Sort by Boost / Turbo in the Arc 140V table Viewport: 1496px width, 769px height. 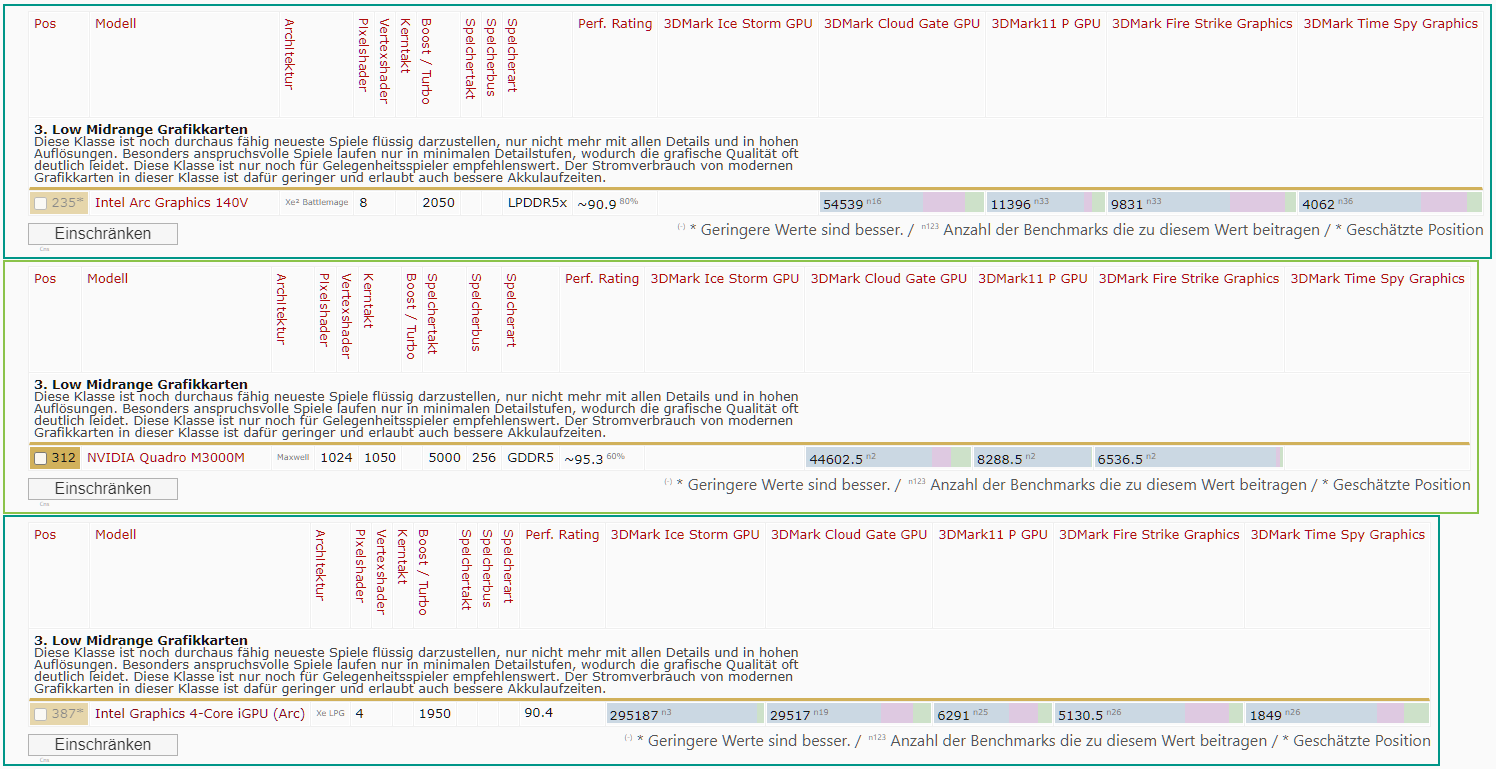click(426, 60)
